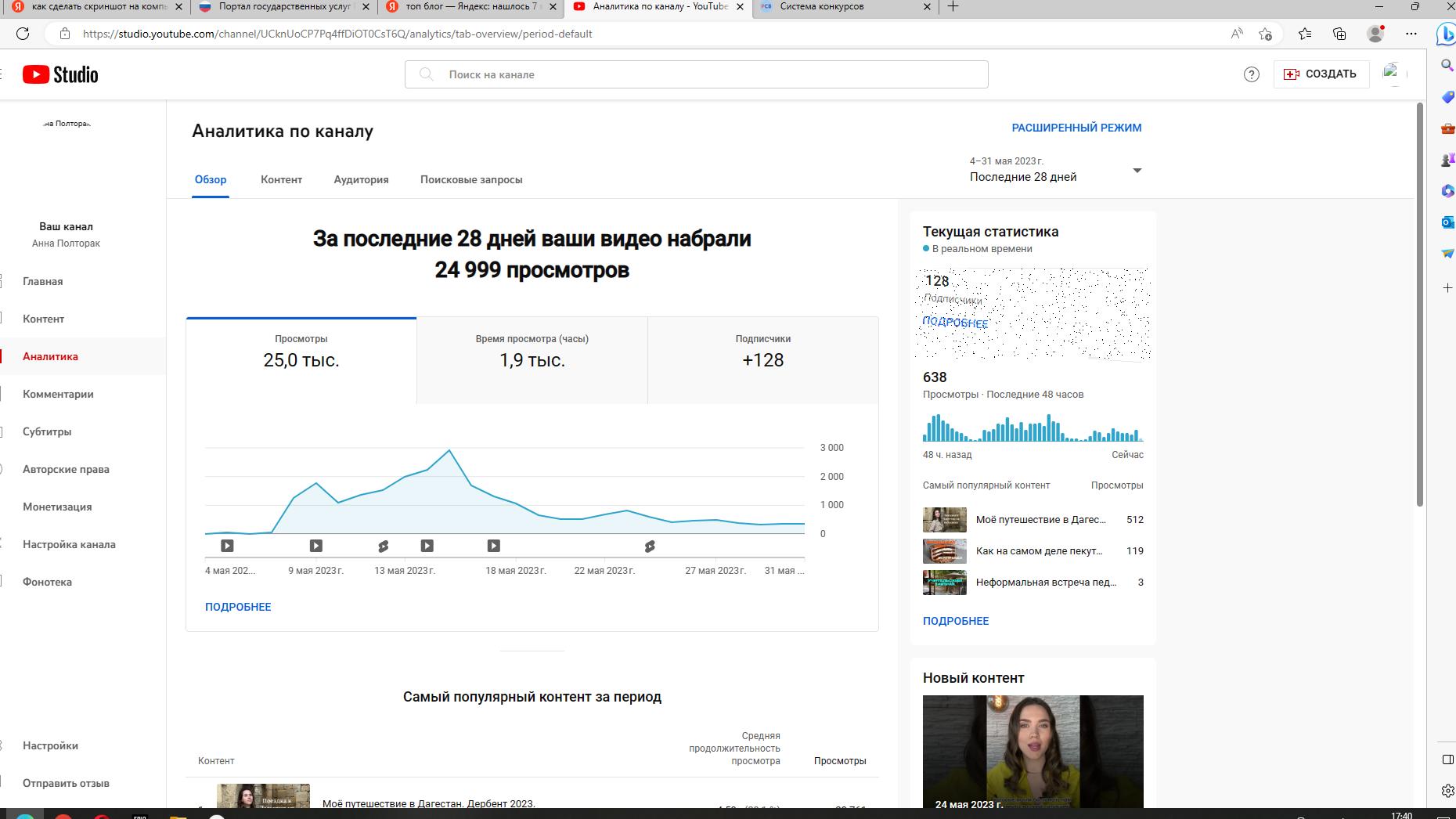Open Как на самом деле пекут… thumbnail

pyautogui.click(x=944, y=551)
